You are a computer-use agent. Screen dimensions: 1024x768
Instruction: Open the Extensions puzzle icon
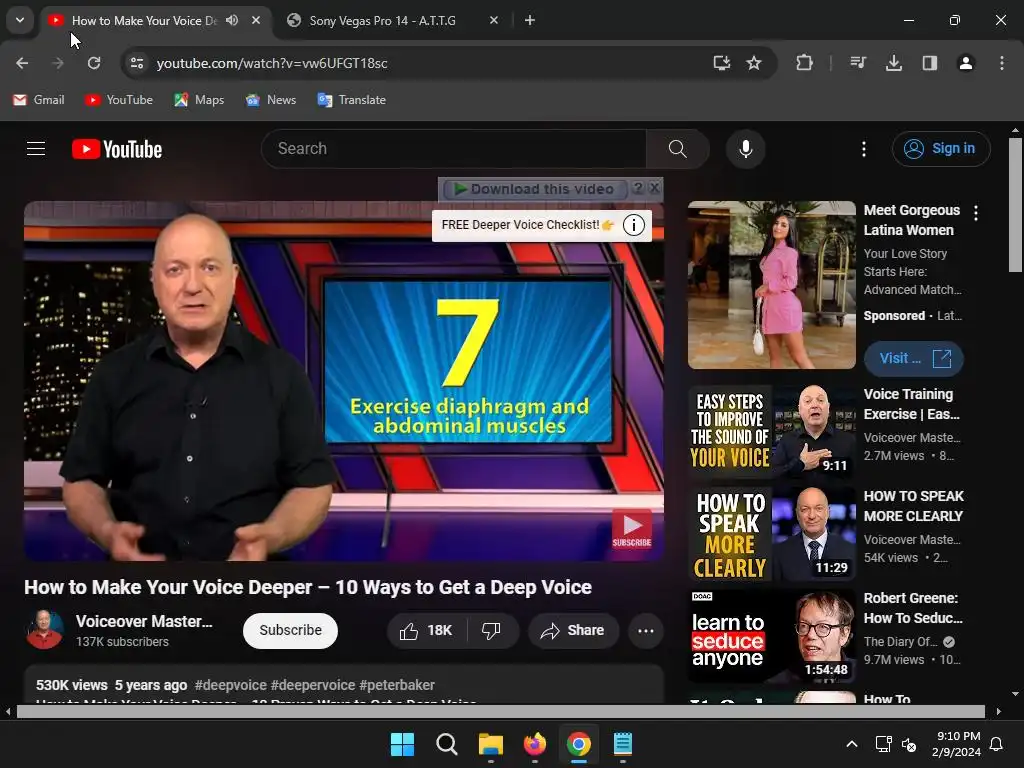805,63
